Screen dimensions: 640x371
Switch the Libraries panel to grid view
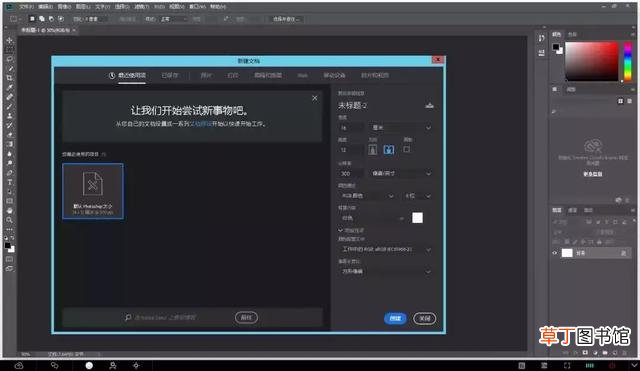[x=620, y=101]
